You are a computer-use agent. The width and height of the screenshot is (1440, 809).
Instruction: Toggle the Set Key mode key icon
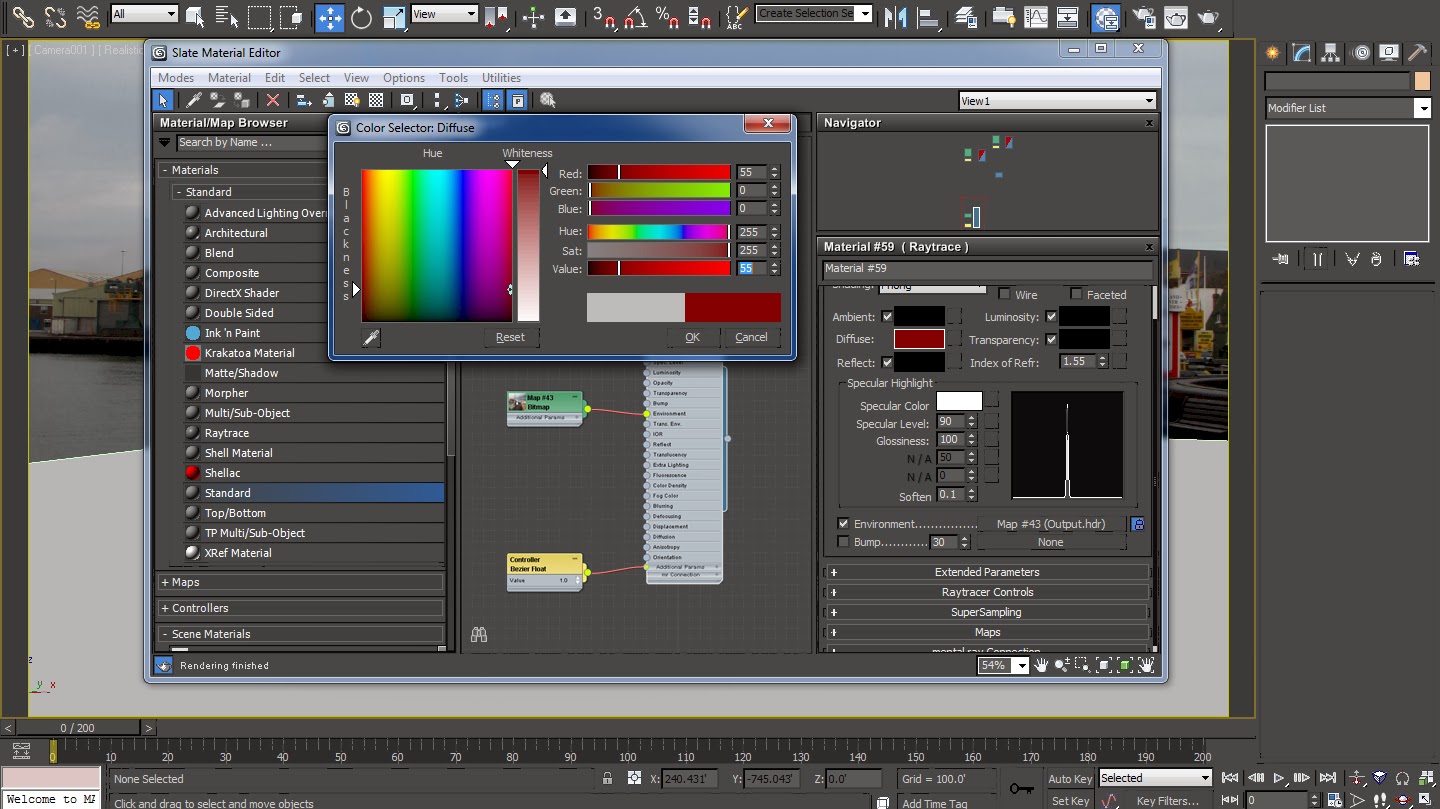point(1021,788)
